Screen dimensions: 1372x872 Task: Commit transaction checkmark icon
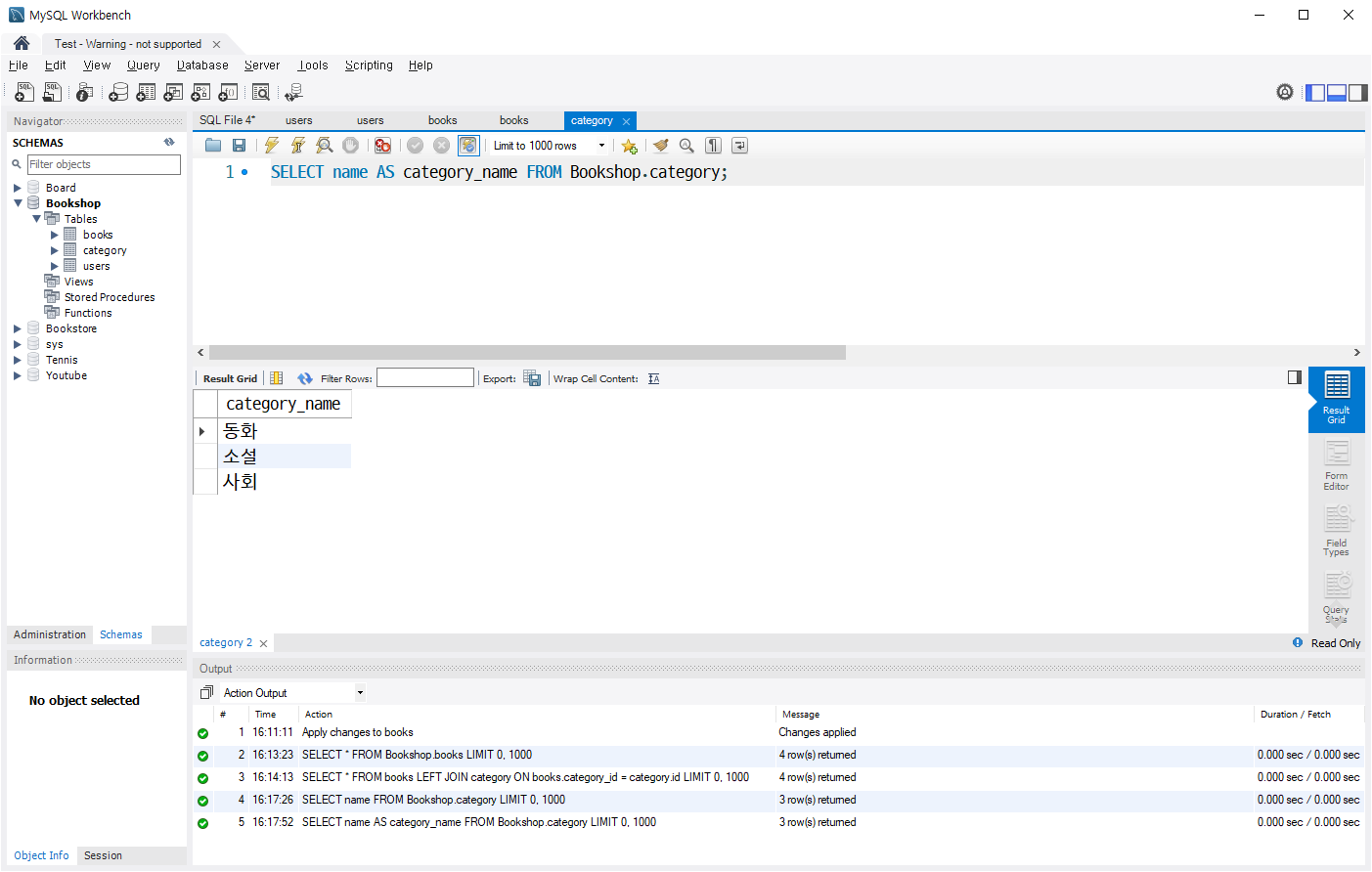(416, 146)
